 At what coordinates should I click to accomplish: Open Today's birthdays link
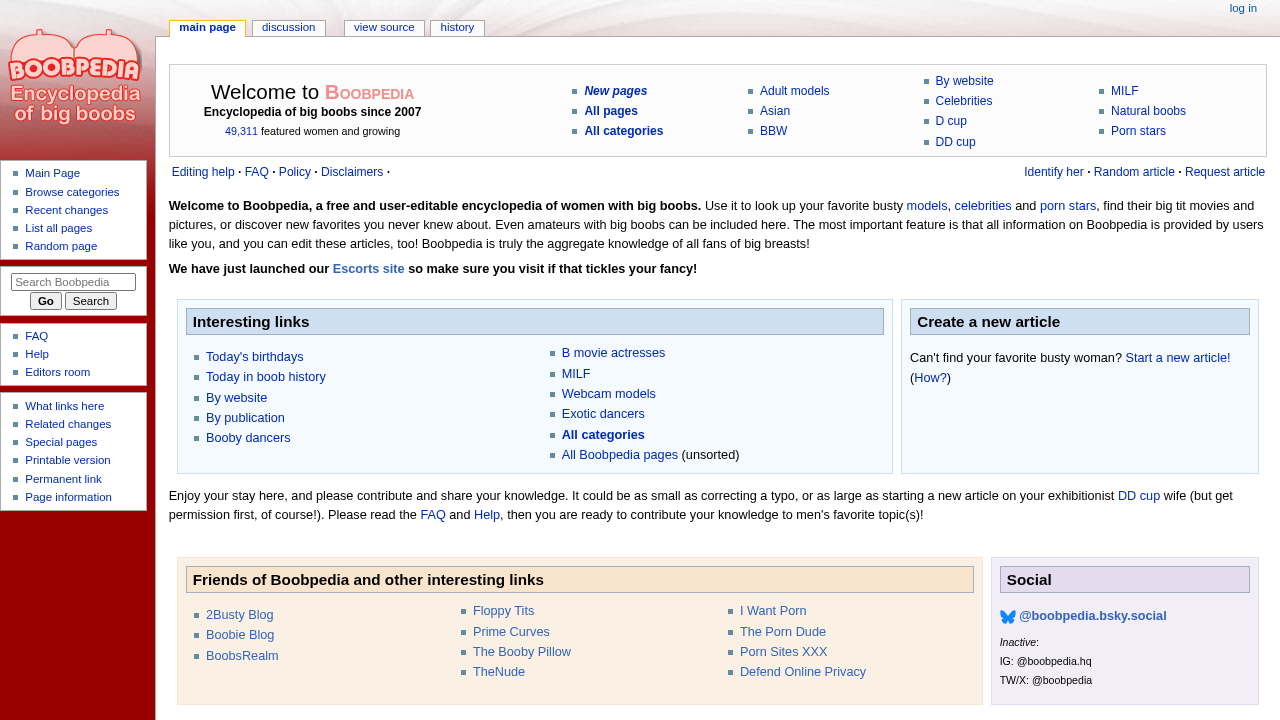[x=255, y=357]
